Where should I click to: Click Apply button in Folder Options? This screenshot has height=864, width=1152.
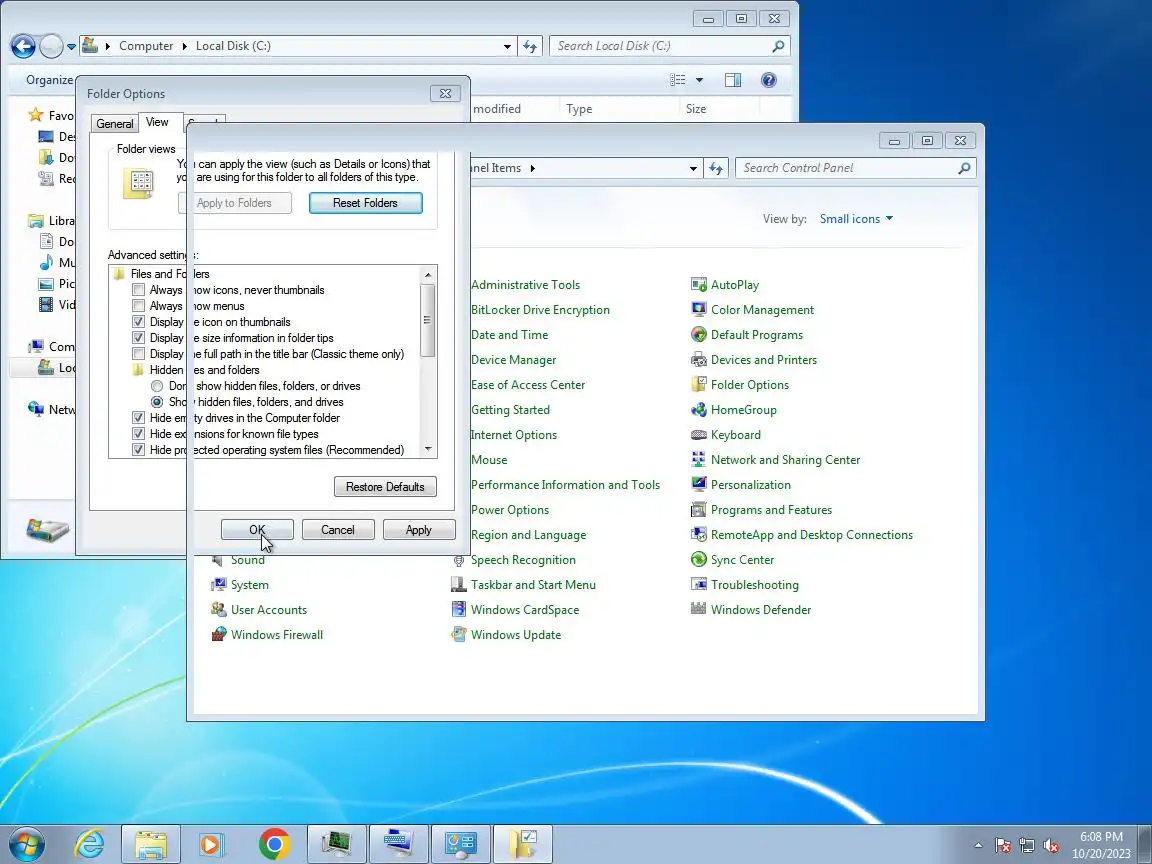[419, 530]
